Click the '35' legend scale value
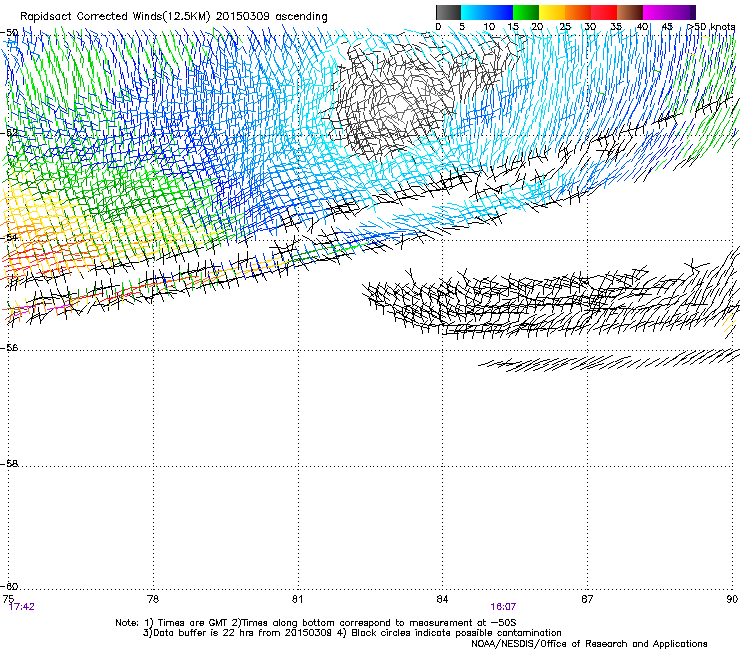The width and height of the screenshot is (740, 650). (x=616, y=27)
